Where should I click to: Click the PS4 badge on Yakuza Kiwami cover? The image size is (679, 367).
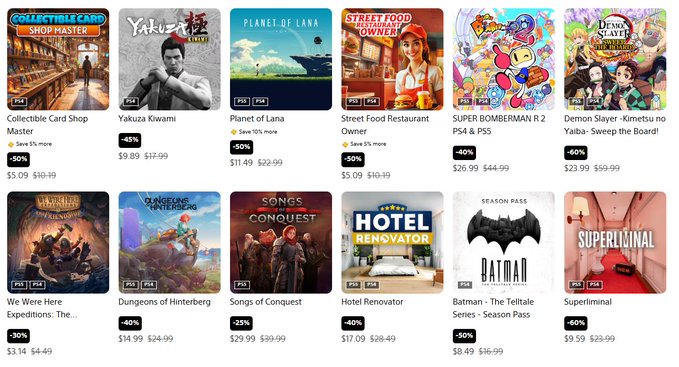130,101
